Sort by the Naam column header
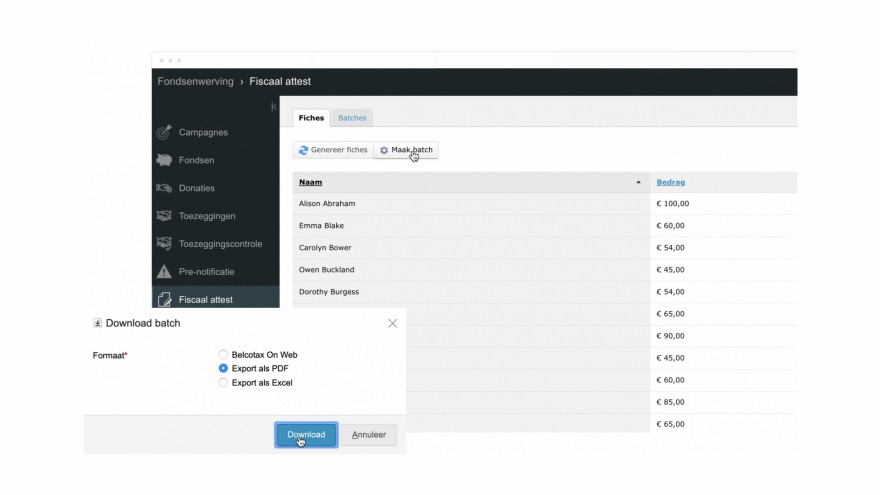880x495 pixels. pyautogui.click(x=310, y=182)
